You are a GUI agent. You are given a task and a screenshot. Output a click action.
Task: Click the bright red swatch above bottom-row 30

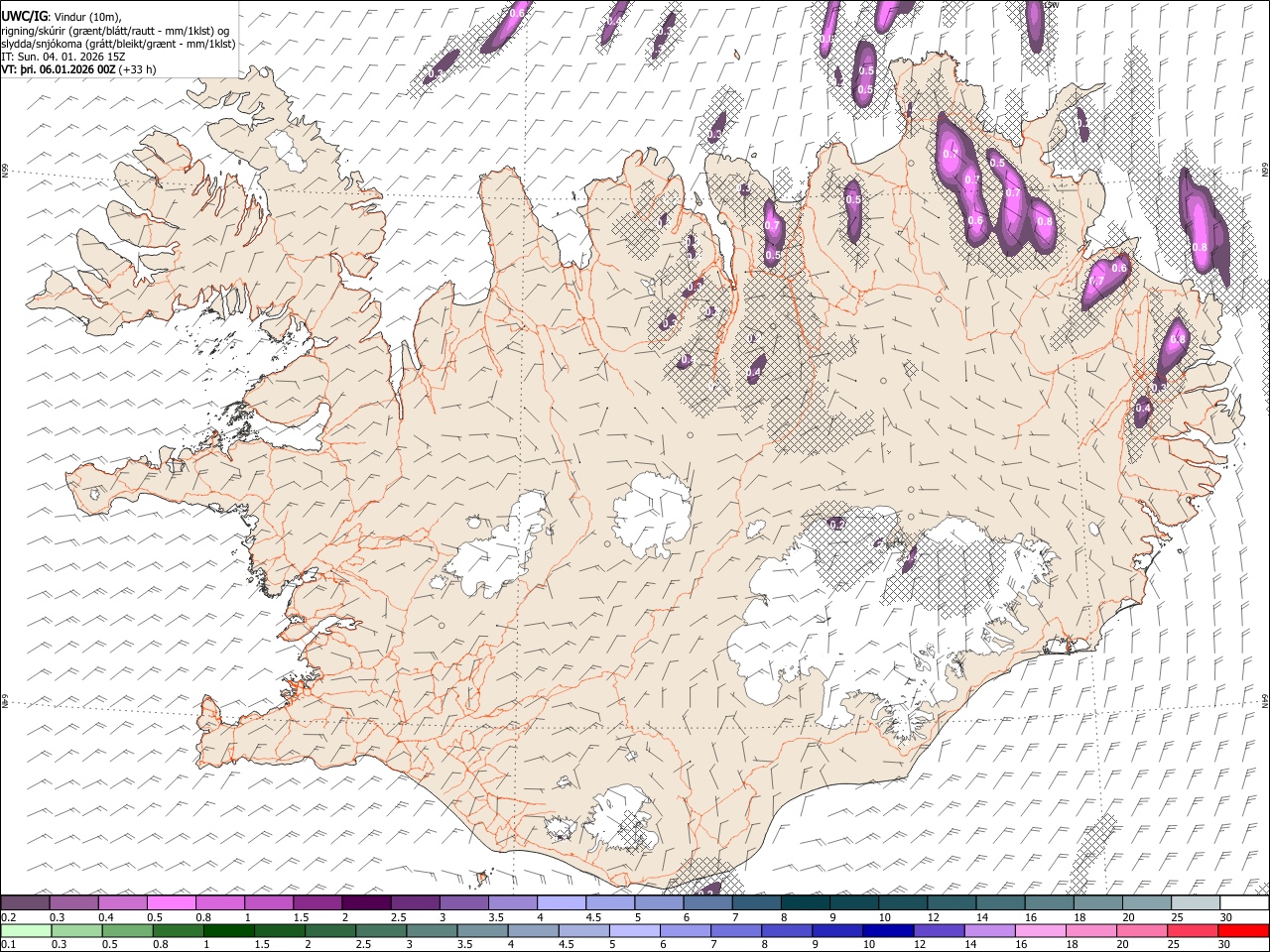tap(1244, 930)
